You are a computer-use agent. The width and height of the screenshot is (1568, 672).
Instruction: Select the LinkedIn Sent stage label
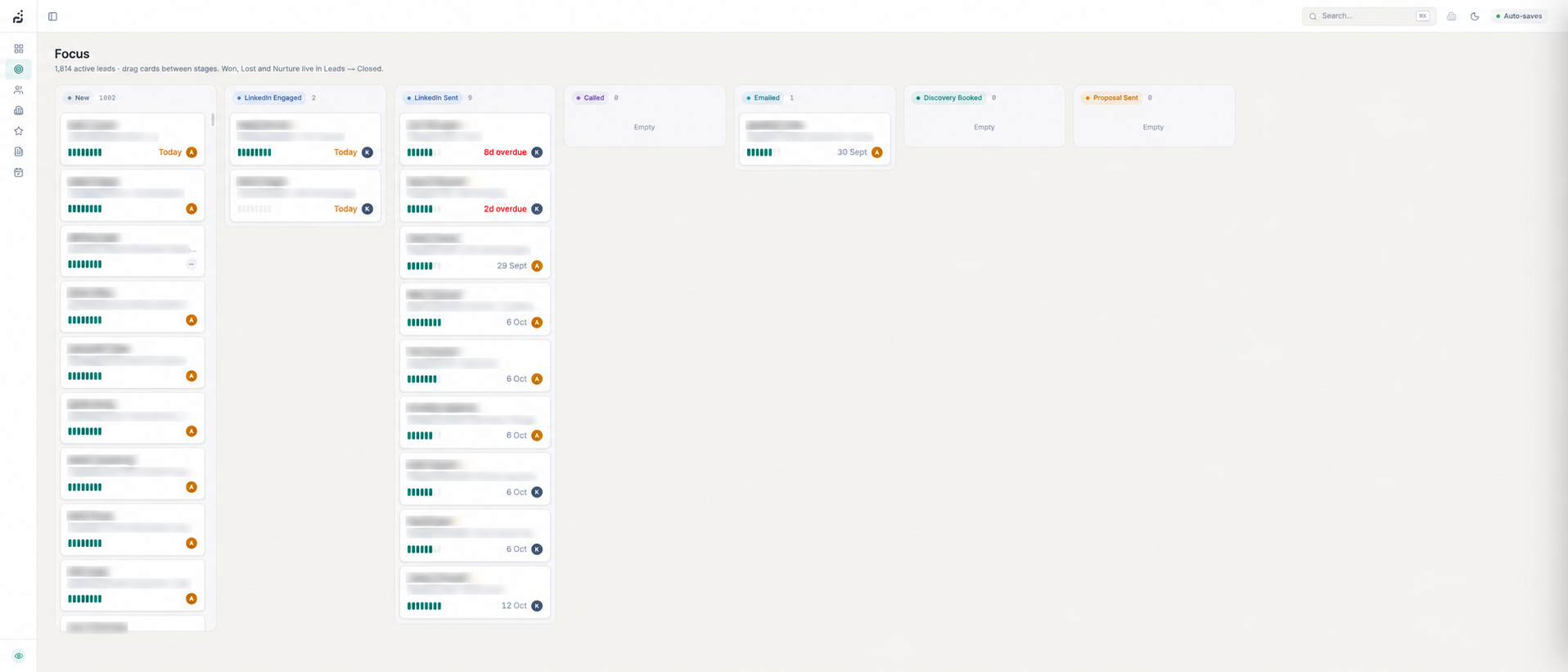click(432, 98)
